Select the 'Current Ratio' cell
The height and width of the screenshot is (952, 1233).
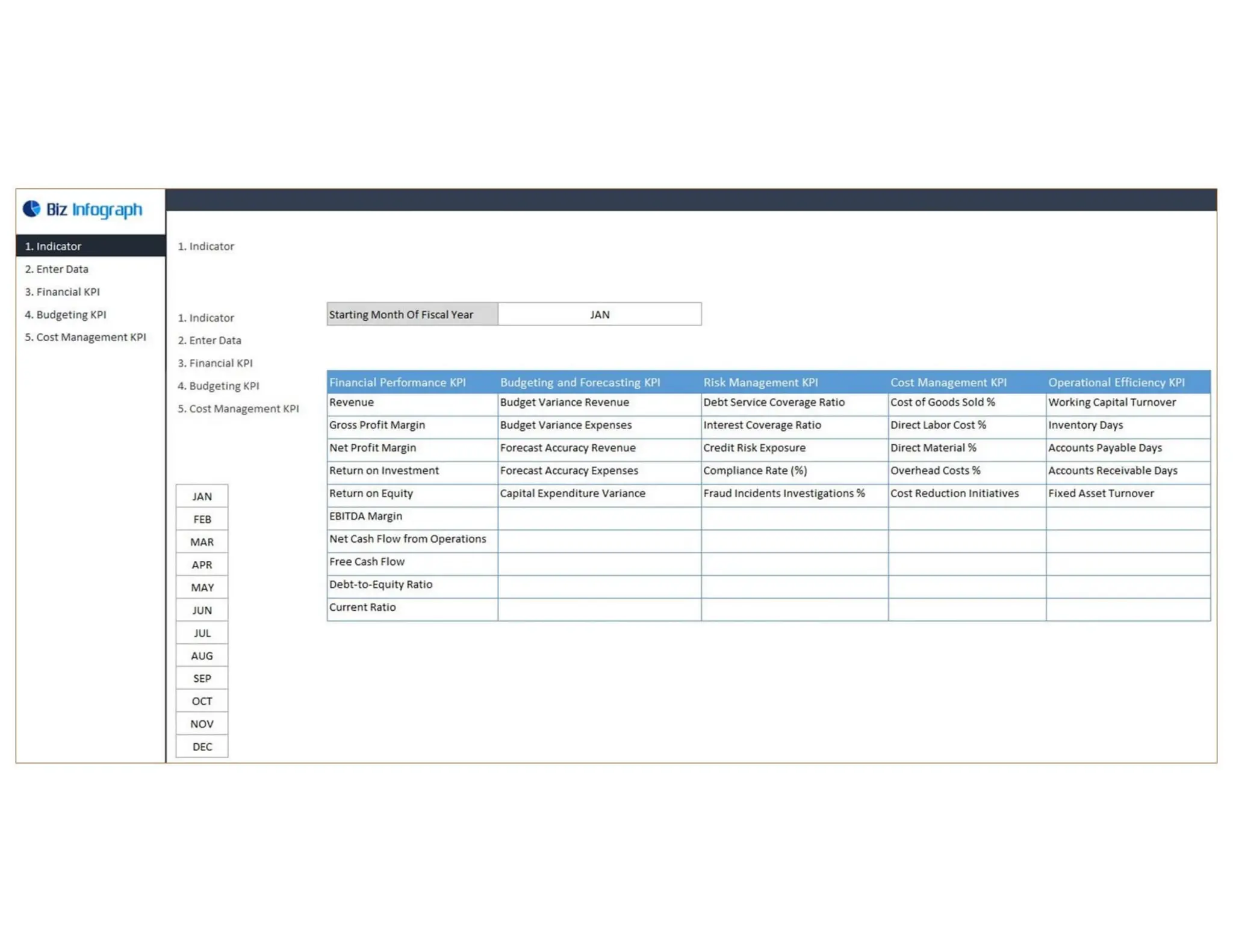tap(412, 608)
